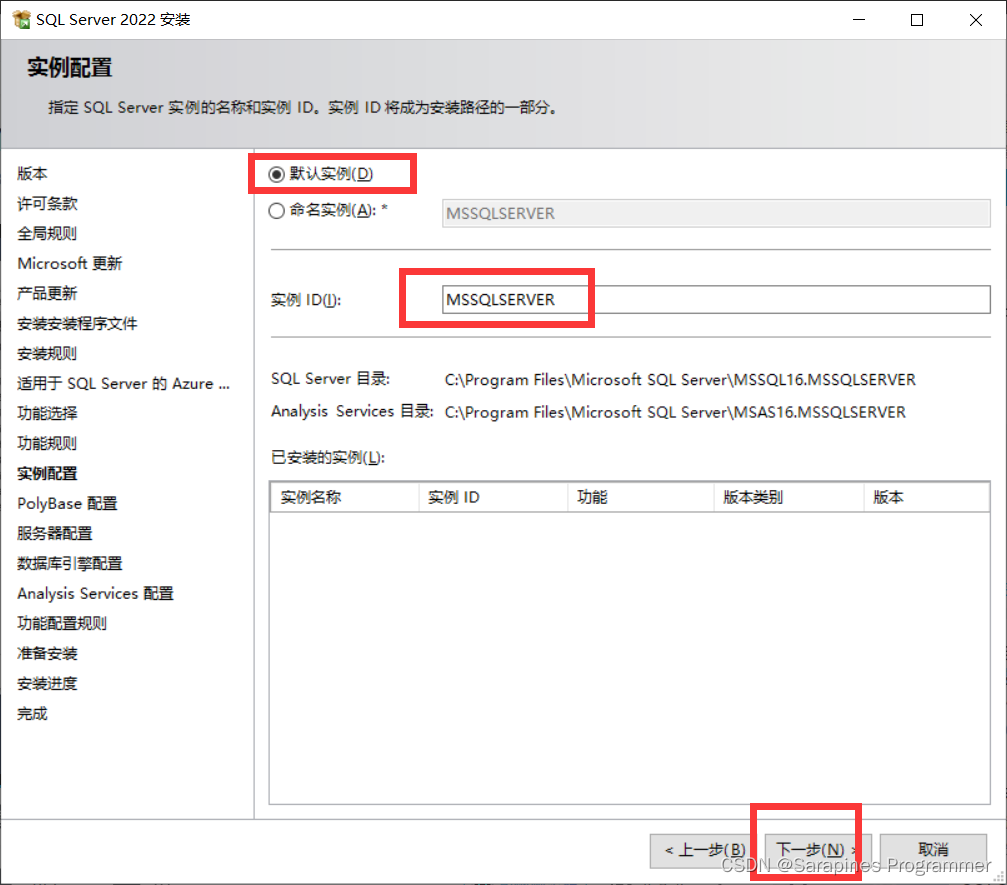1007x885 pixels.
Task: Click the disabled named instance MSSQLSERVER field
Action: coord(716,213)
